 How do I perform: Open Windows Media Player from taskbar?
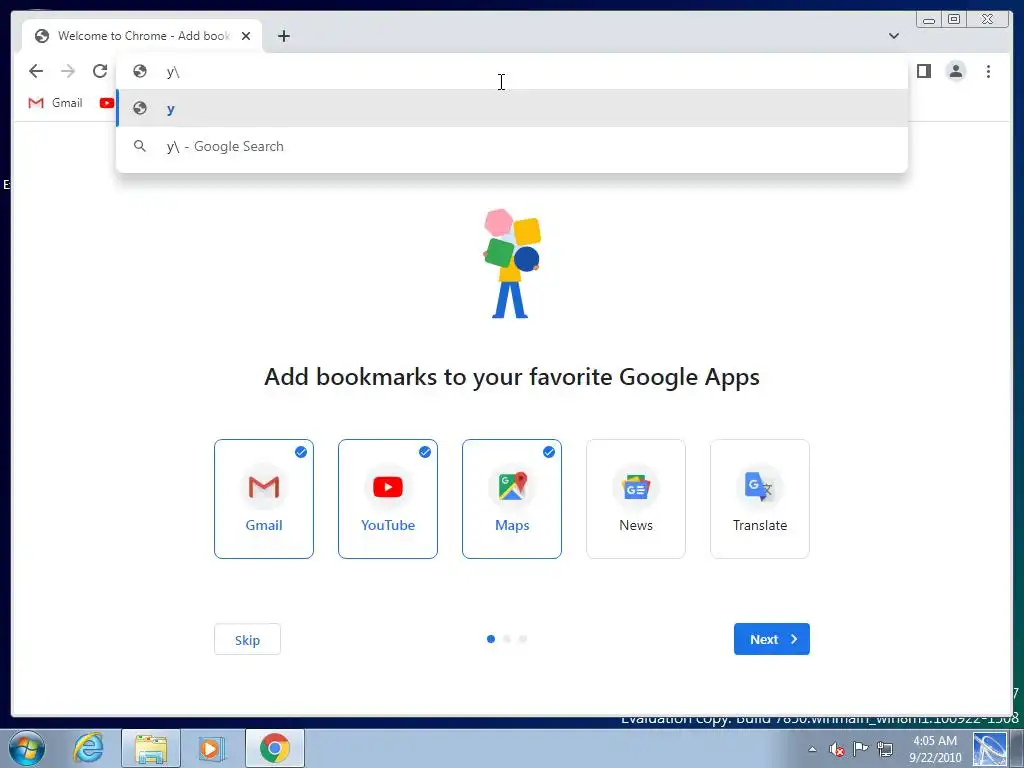point(212,748)
